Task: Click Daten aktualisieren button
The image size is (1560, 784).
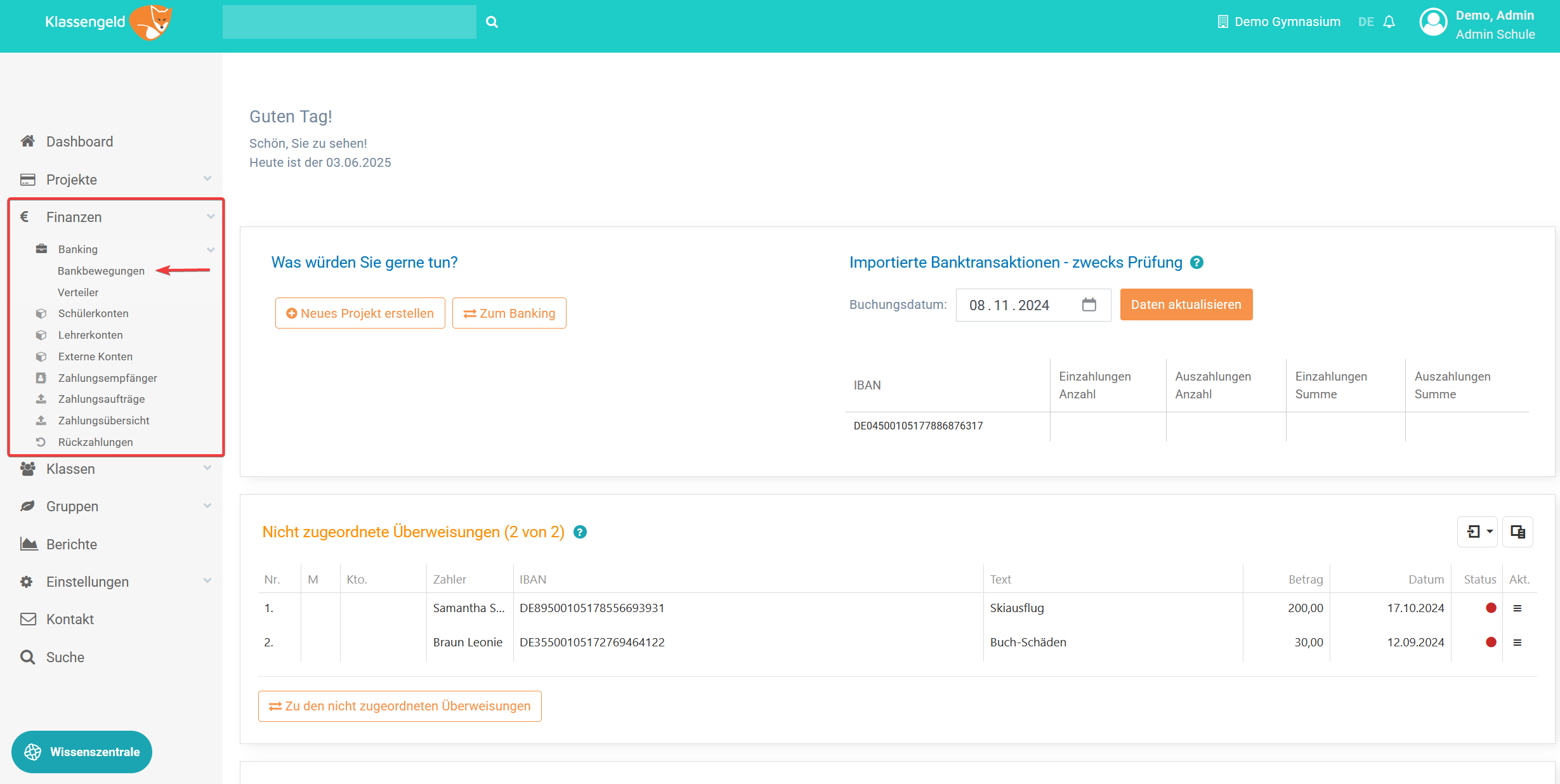Action: point(1186,304)
